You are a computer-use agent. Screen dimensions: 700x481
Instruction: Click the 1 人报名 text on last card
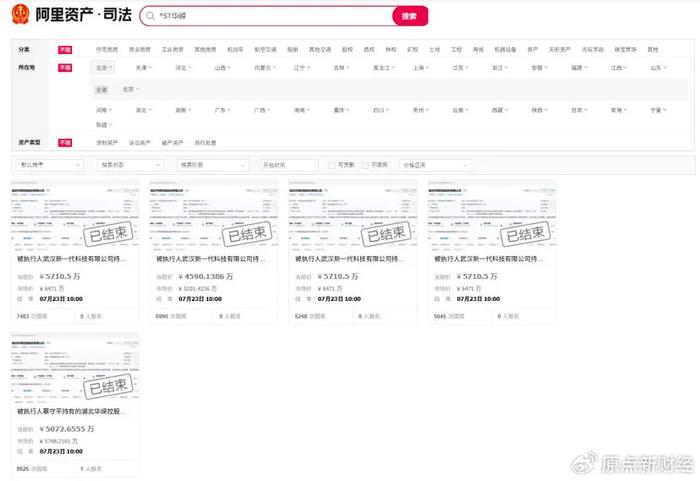click(91, 469)
